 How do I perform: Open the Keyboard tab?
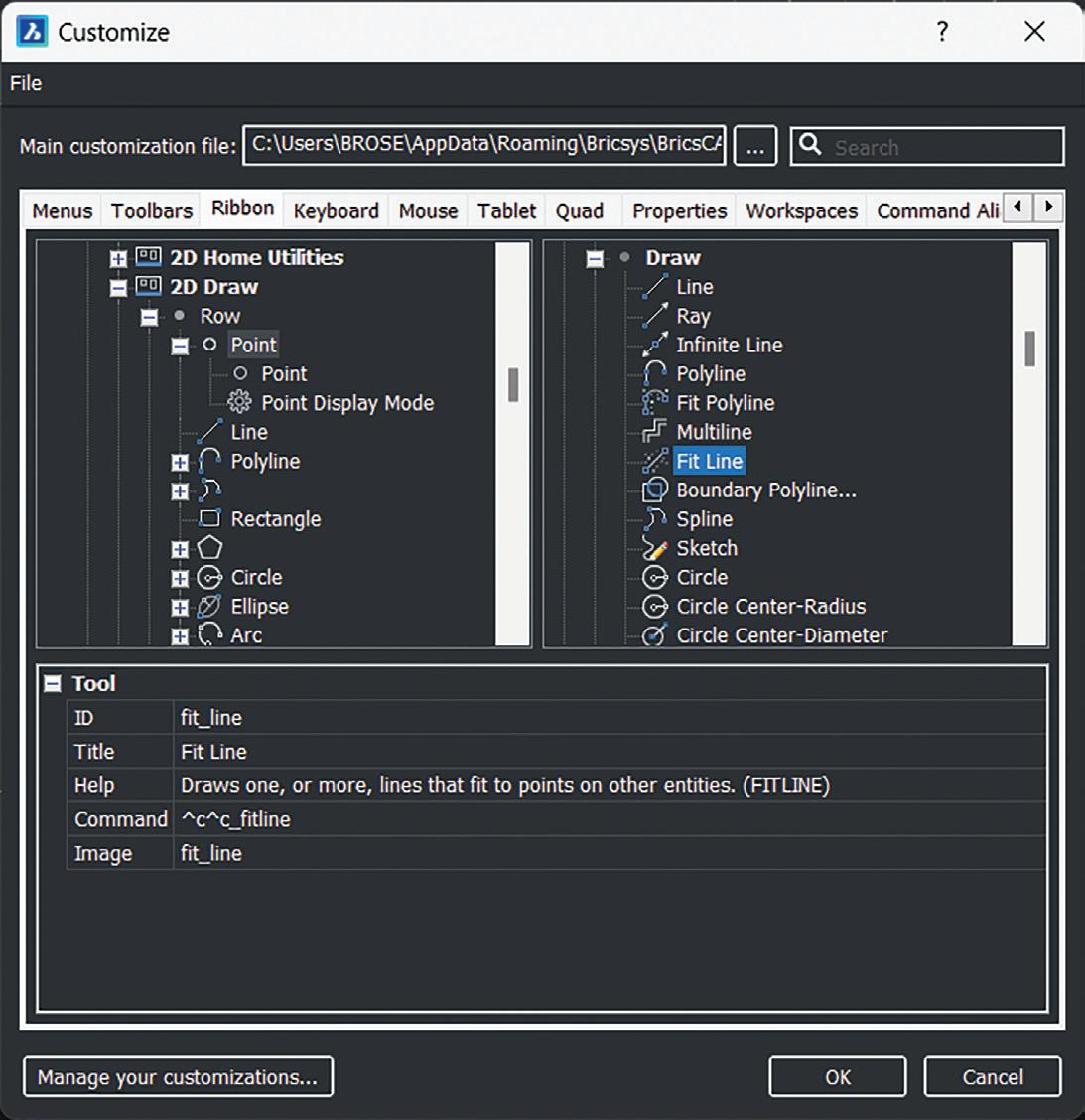(336, 211)
